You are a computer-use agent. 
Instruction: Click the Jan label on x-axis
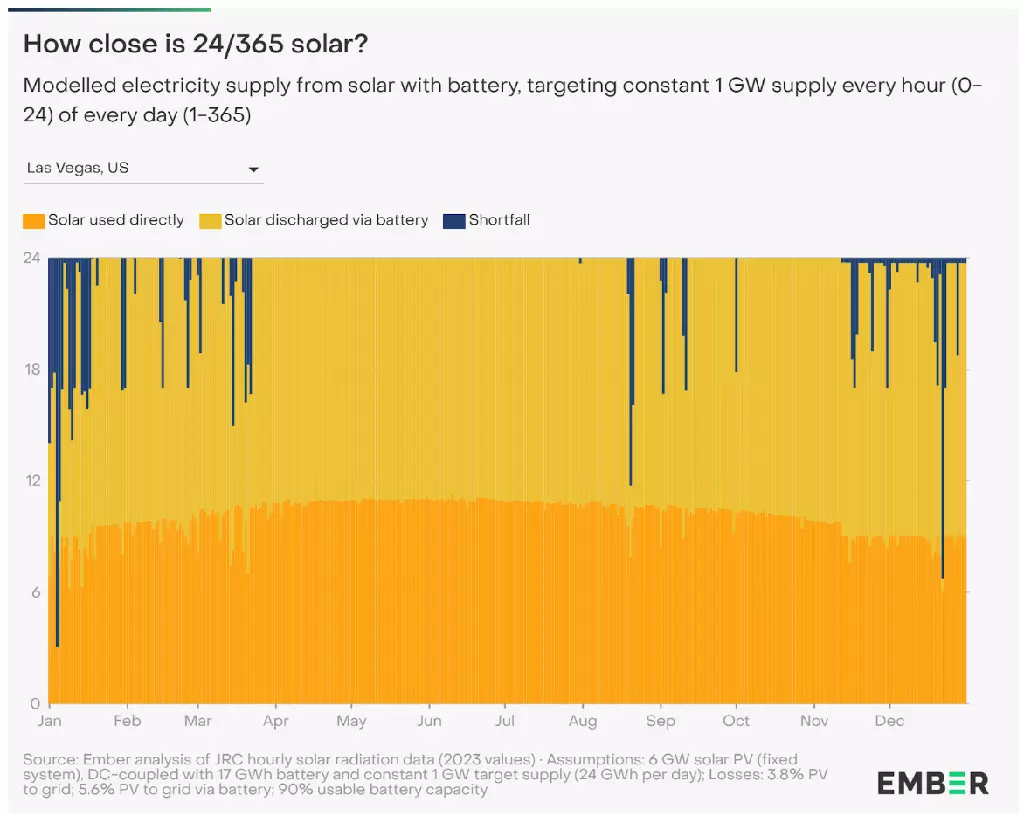[50, 721]
